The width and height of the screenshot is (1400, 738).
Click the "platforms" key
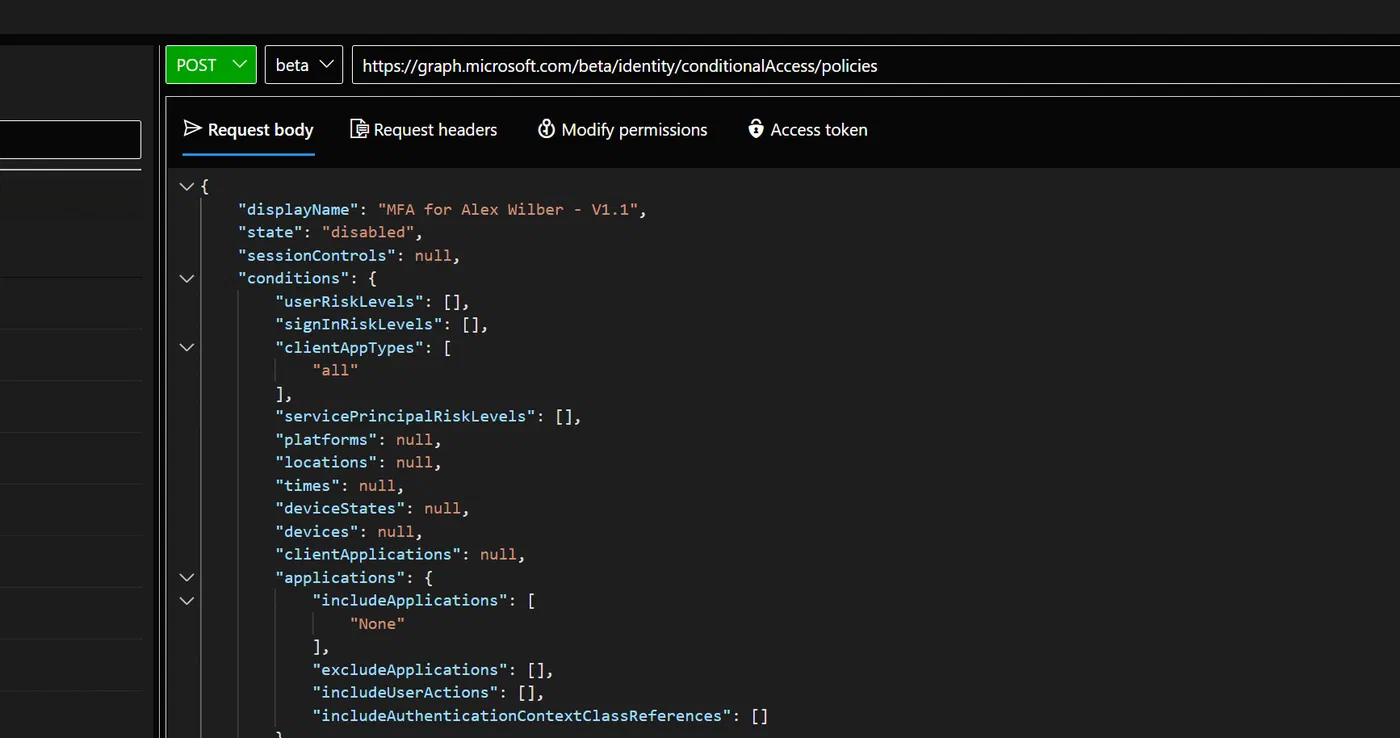(x=326, y=439)
